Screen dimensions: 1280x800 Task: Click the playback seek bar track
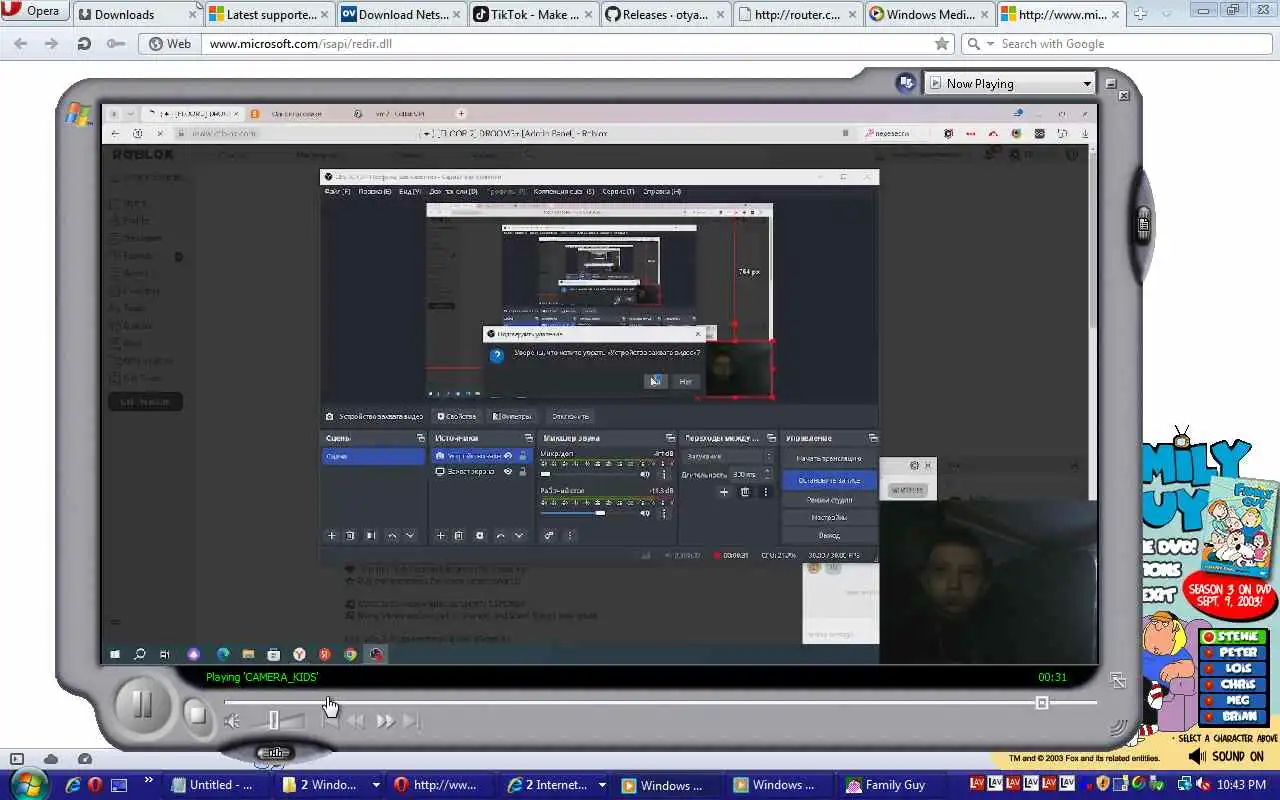[660, 703]
